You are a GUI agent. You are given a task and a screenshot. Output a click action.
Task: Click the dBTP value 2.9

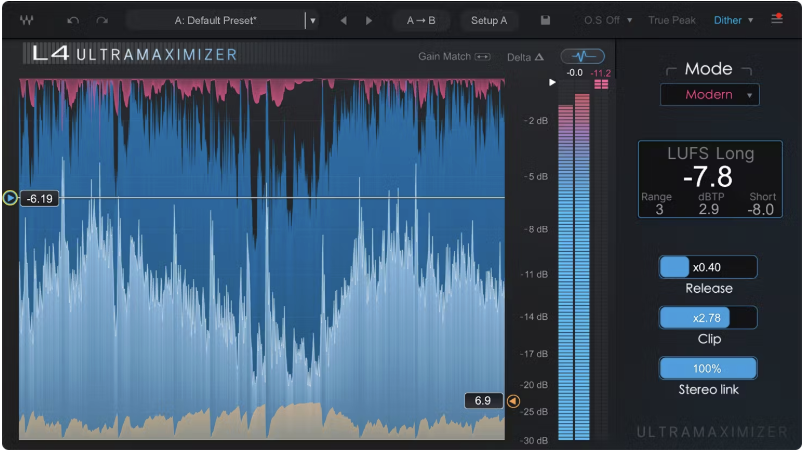pyautogui.click(x=709, y=209)
